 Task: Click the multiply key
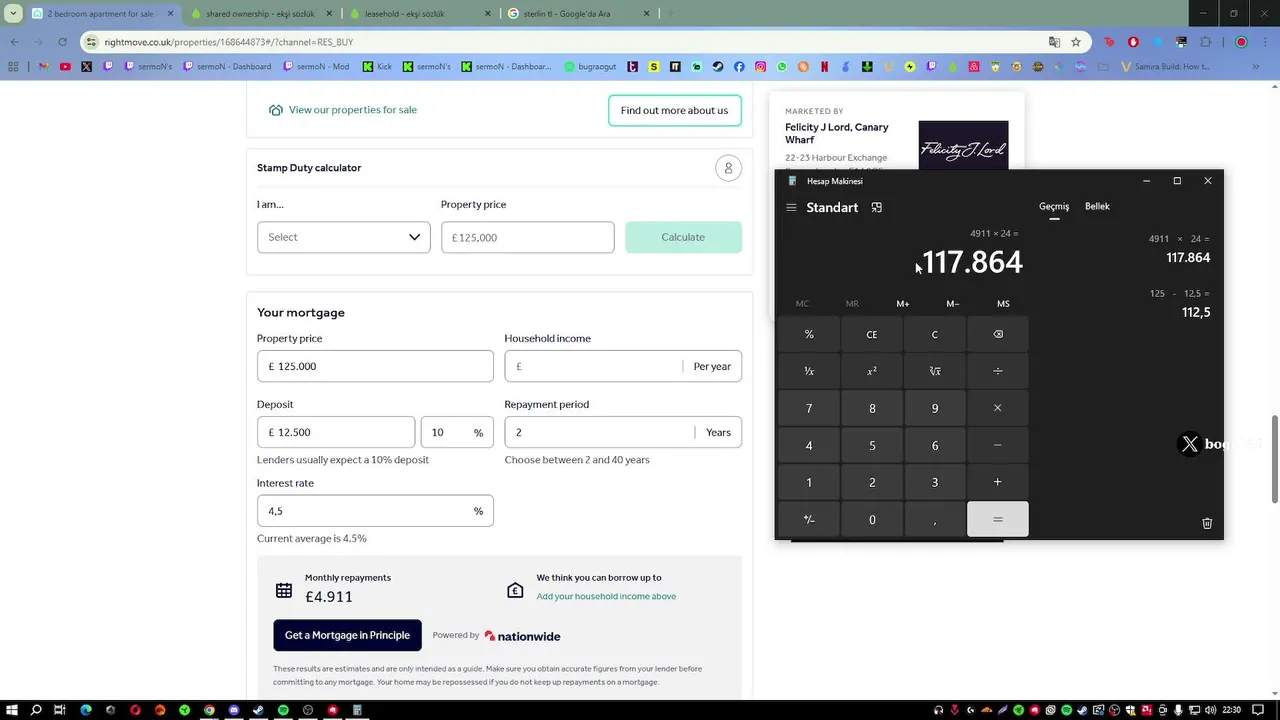click(x=998, y=408)
